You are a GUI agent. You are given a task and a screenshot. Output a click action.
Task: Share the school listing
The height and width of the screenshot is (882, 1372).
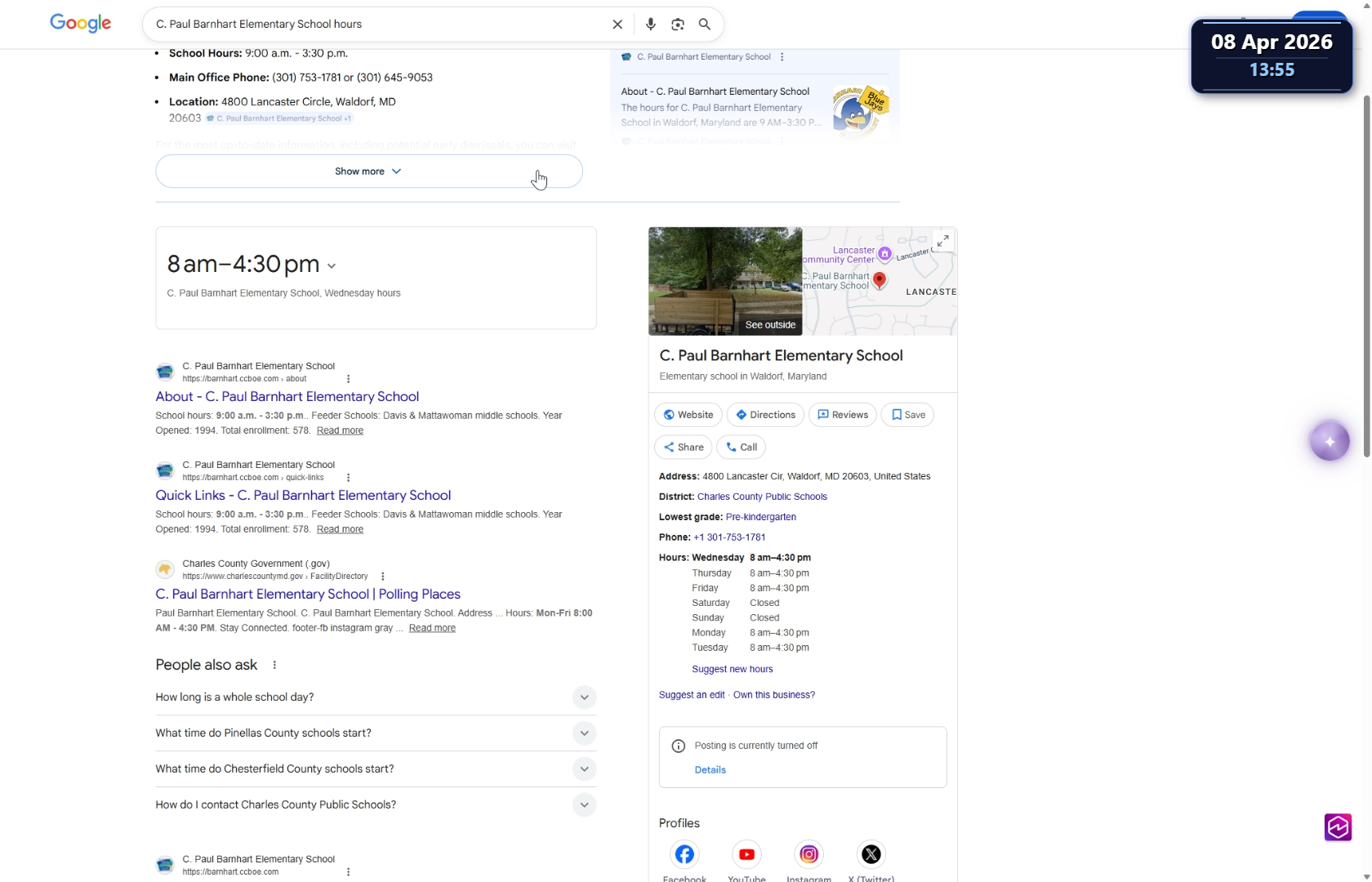684,448
